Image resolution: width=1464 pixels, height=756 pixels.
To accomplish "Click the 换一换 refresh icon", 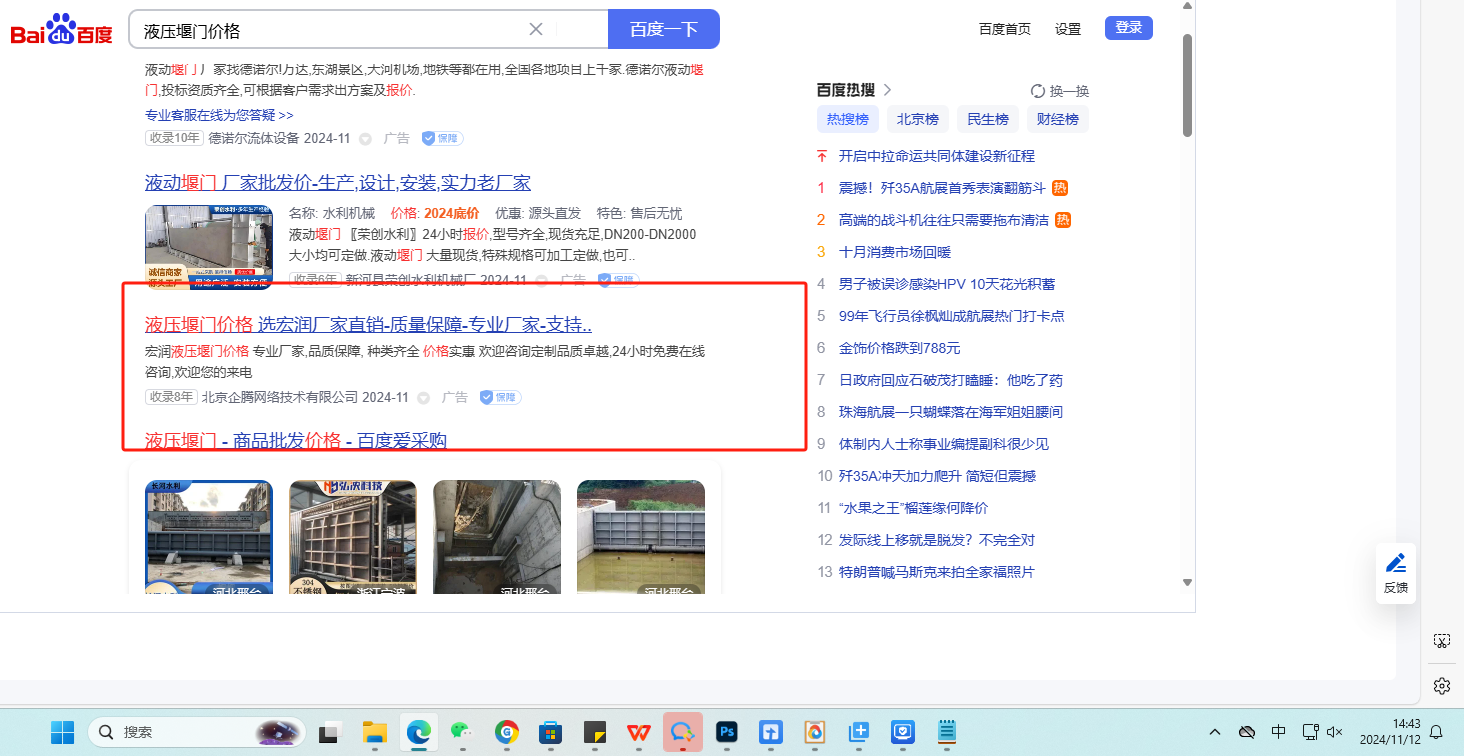I will pyautogui.click(x=1038, y=91).
